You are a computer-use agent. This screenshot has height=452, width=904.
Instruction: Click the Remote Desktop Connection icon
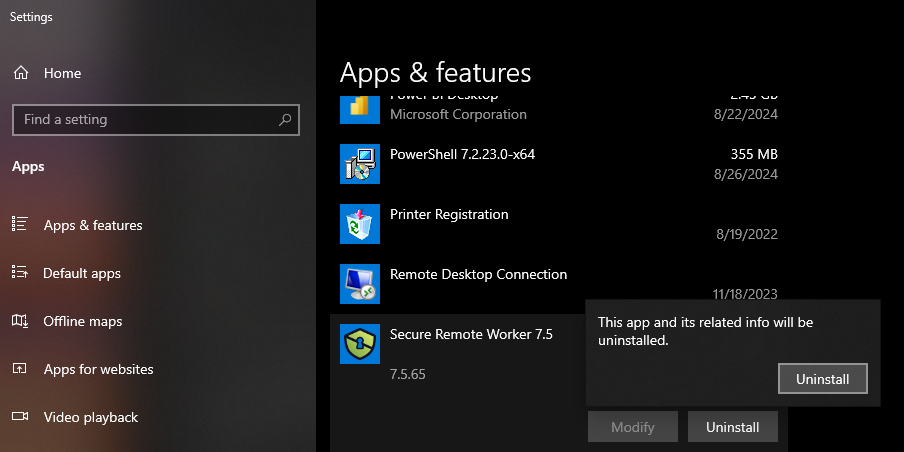click(x=360, y=284)
